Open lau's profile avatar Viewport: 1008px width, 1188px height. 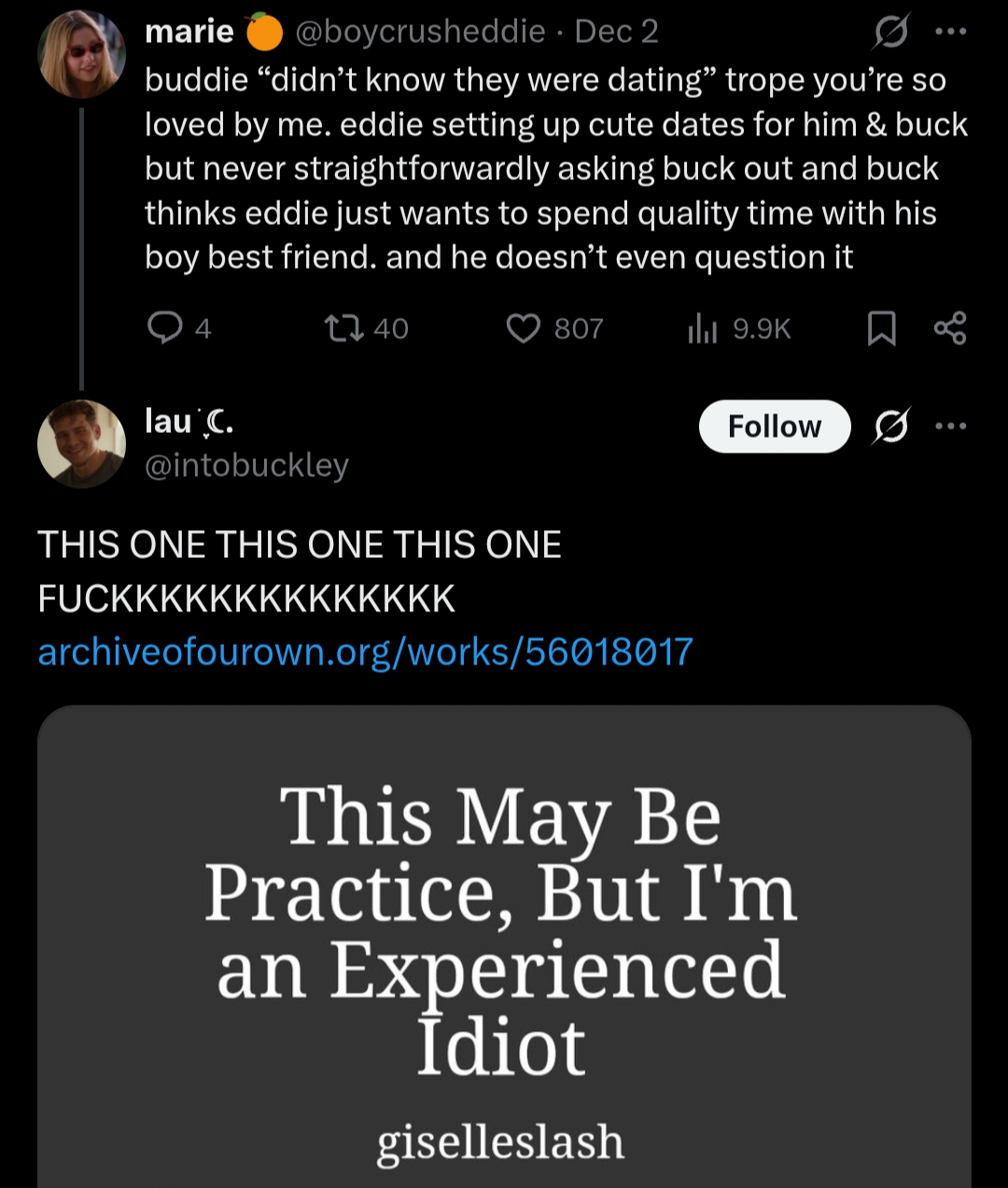[81, 444]
